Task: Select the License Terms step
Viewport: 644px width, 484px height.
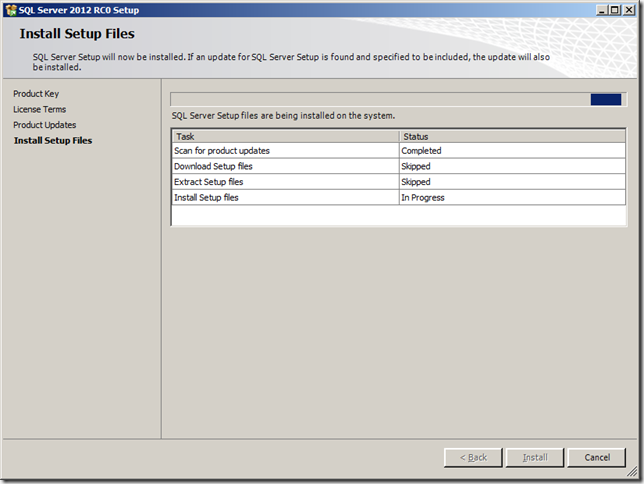Action: (x=39, y=109)
